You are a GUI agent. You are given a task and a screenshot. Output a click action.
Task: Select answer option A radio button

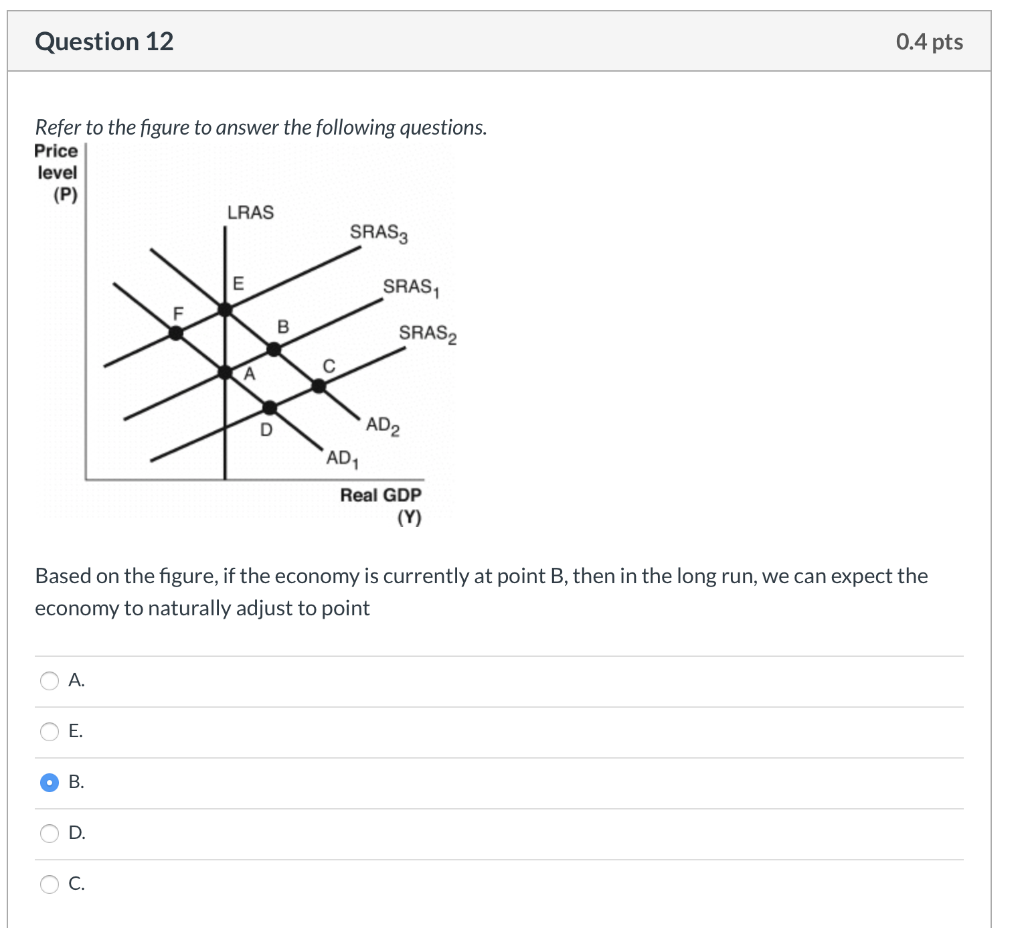[x=47, y=680]
